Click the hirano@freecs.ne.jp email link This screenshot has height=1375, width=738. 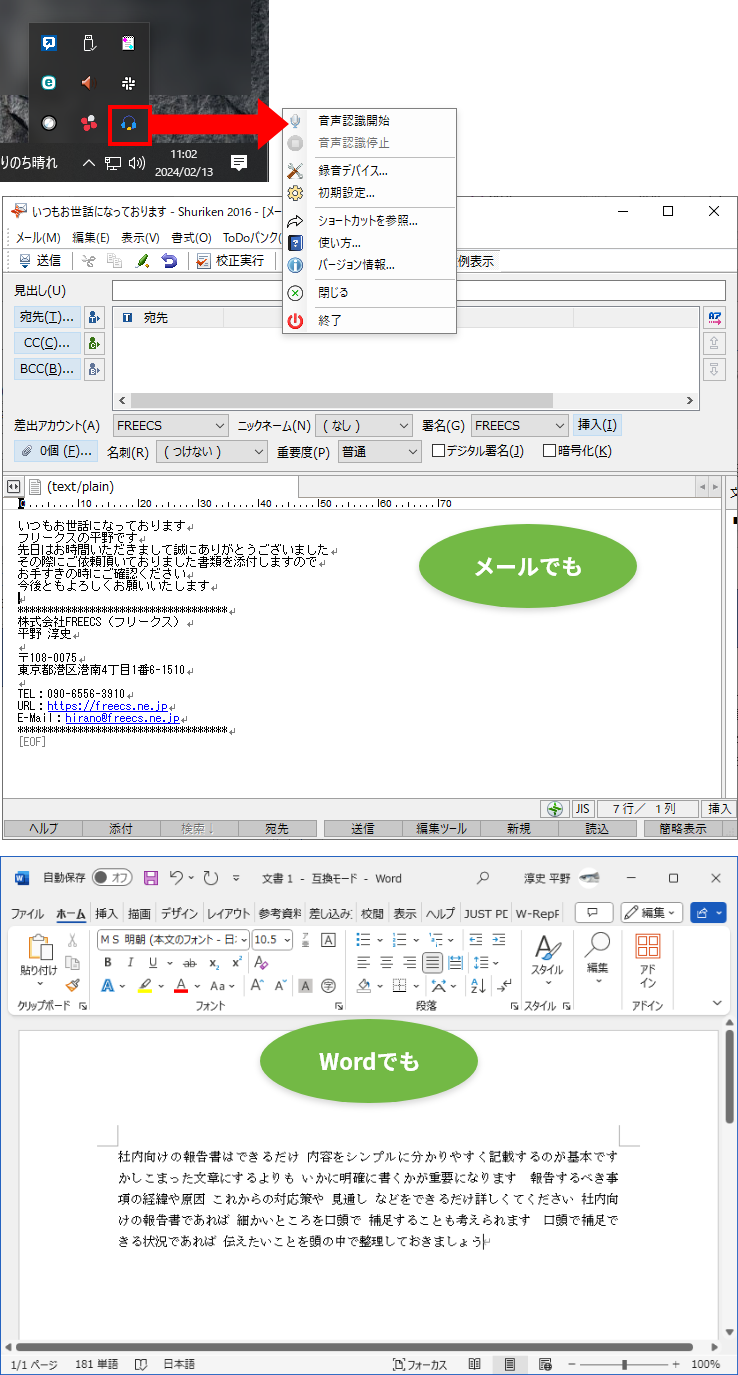[x=122, y=718]
